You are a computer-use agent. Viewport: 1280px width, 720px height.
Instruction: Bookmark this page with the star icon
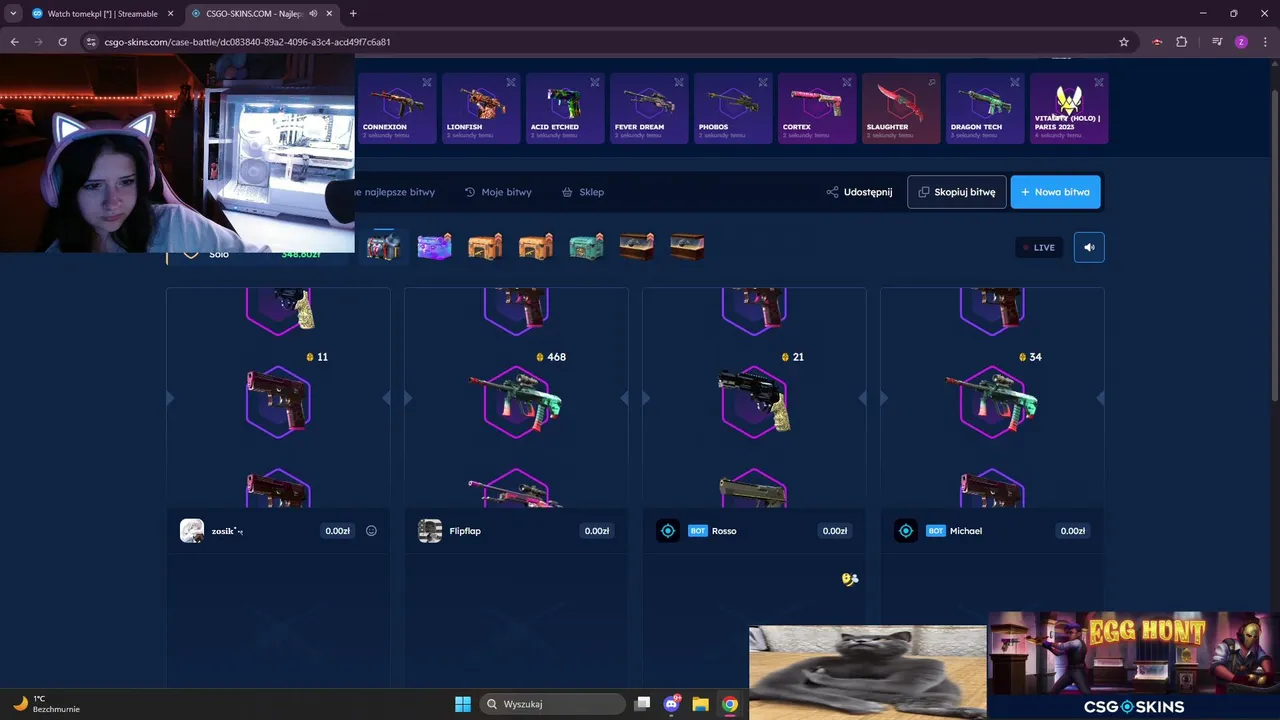pyautogui.click(x=1124, y=42)
